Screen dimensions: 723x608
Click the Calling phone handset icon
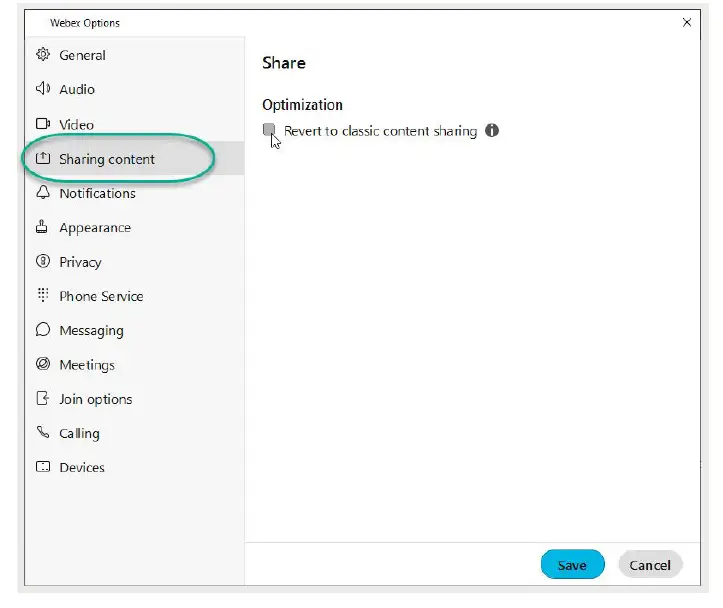(43, 432)
